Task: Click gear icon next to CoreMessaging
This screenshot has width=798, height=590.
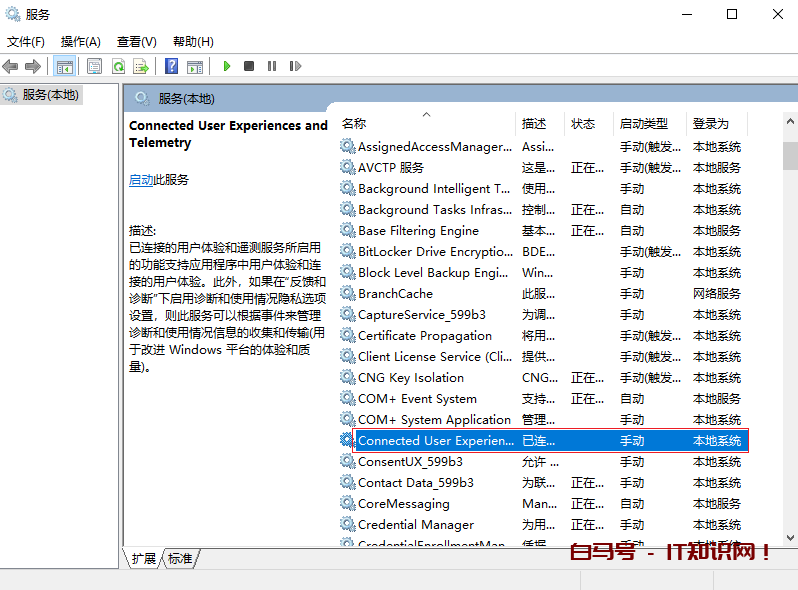Action: (348, 503)
